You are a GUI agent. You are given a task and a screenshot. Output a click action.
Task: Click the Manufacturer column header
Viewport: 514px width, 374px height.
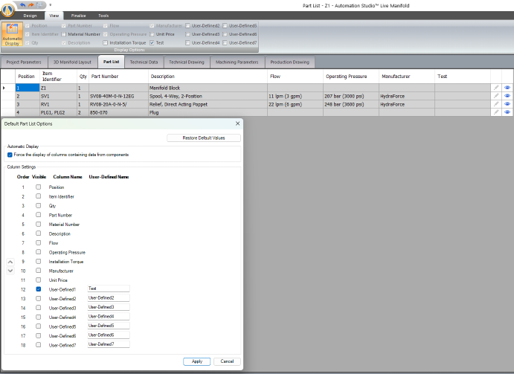pos(407,76)
